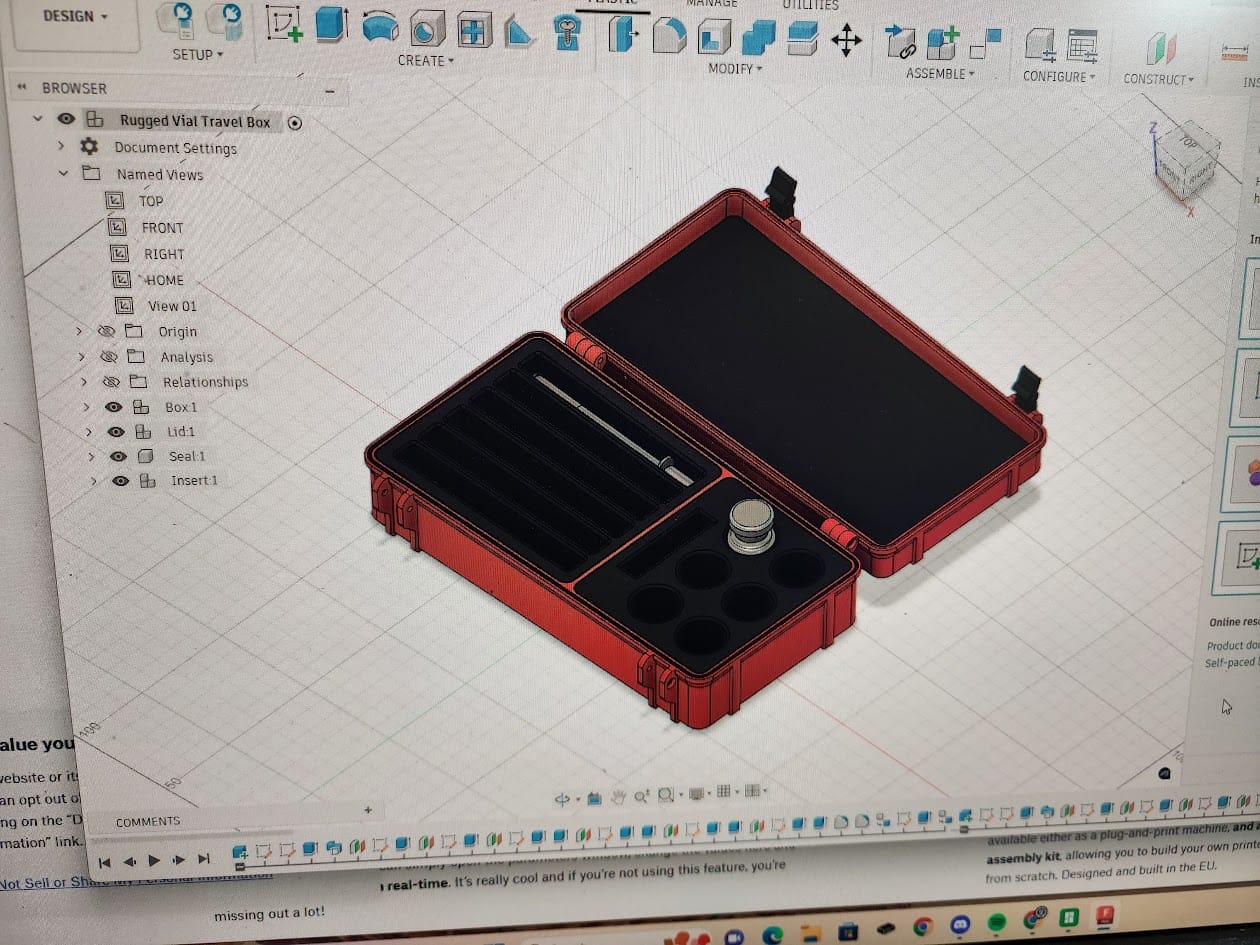Image resolution: width=1260 pixels, height=945 pixels.
Task: Click the Spotify icon in taskbar
Action: [x=997, y=921]
